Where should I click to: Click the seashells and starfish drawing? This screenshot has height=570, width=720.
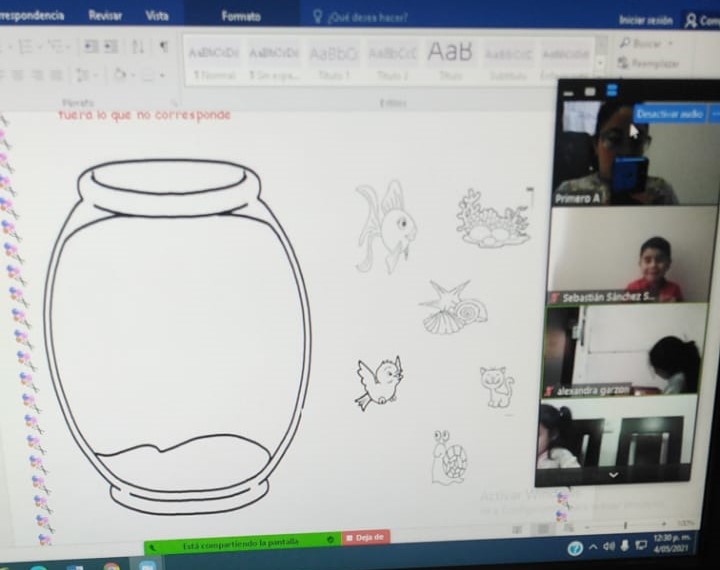(454, 307)
